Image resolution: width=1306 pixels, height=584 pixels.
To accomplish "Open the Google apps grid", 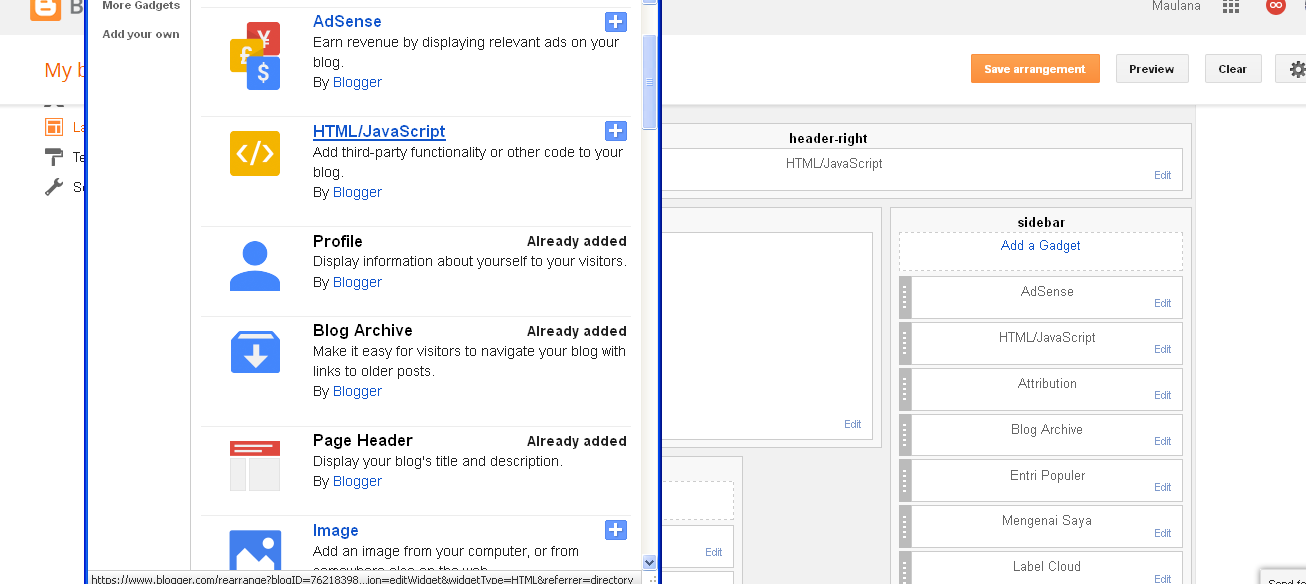I will (1231, 6).
